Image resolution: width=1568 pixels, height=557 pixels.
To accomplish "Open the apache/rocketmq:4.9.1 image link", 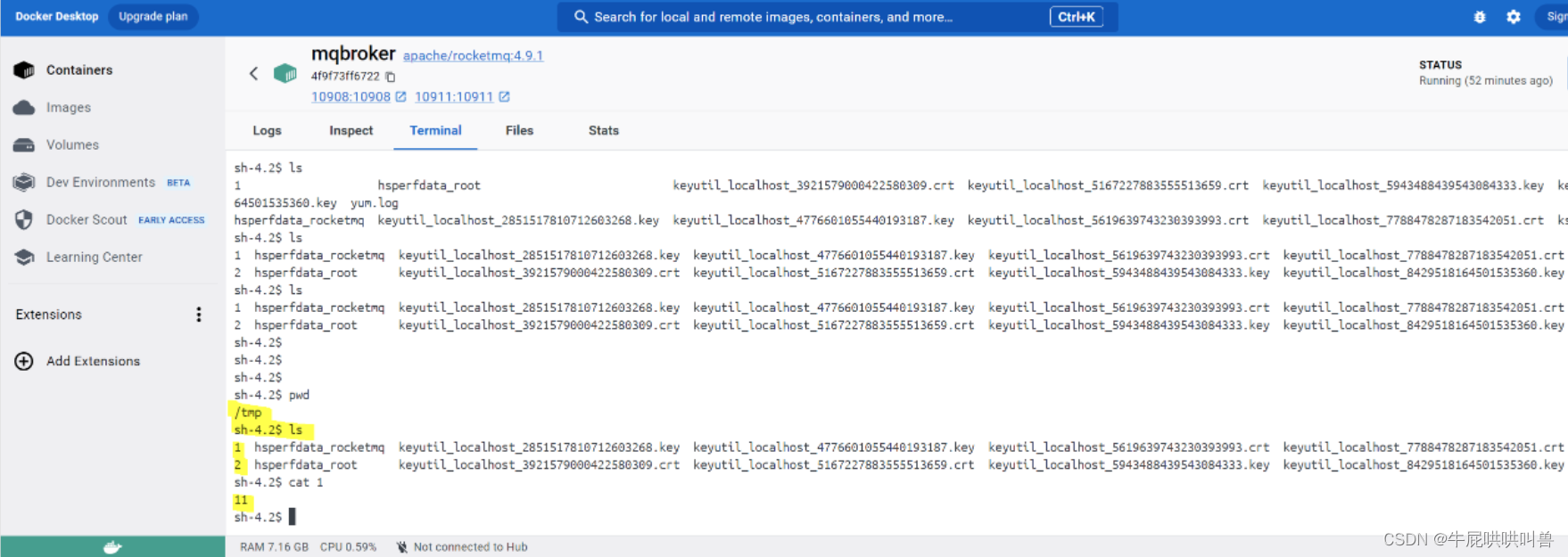I will (473, 55).
